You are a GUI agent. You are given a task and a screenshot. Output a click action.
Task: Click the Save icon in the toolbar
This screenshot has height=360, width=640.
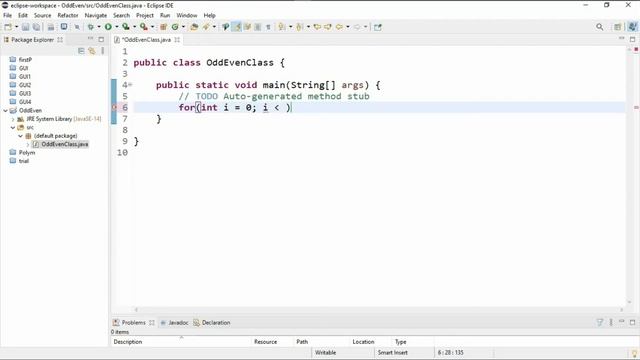pos(26,27)
